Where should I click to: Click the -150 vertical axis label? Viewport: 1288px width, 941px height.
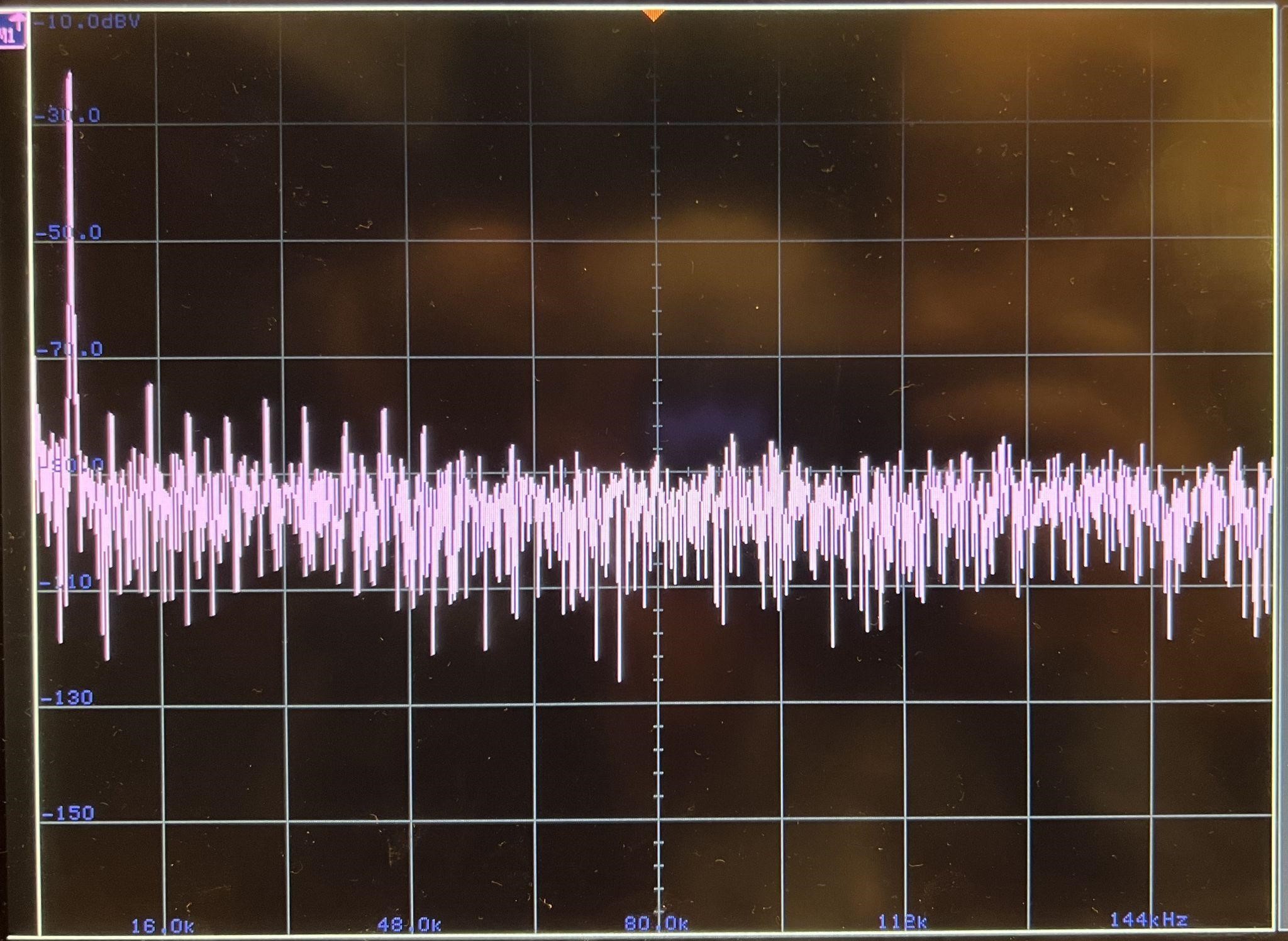69,813
